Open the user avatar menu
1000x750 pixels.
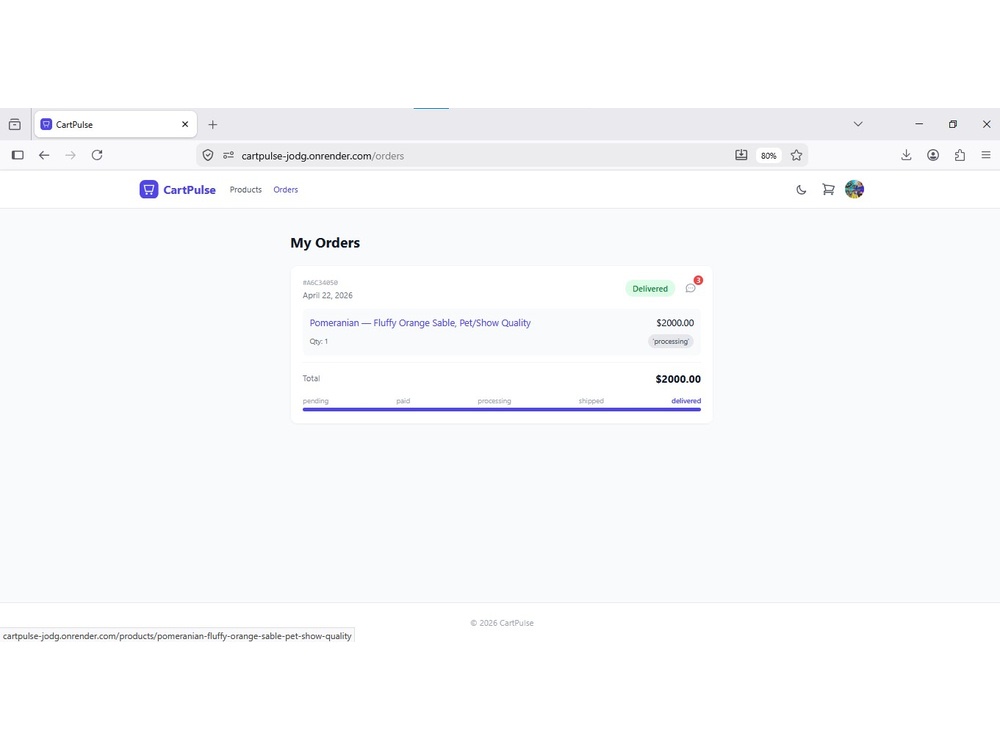855,189
